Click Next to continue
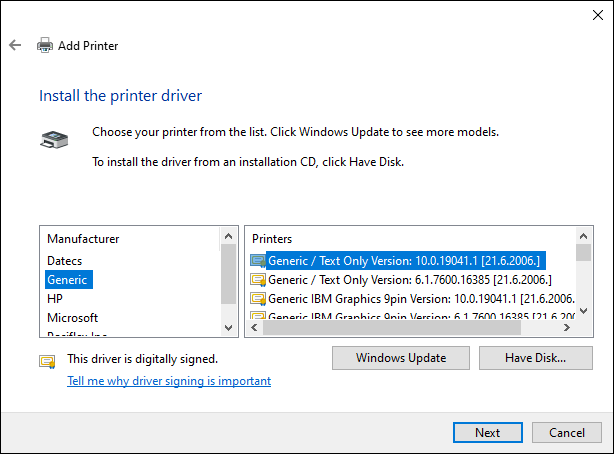 click(488, 432)
